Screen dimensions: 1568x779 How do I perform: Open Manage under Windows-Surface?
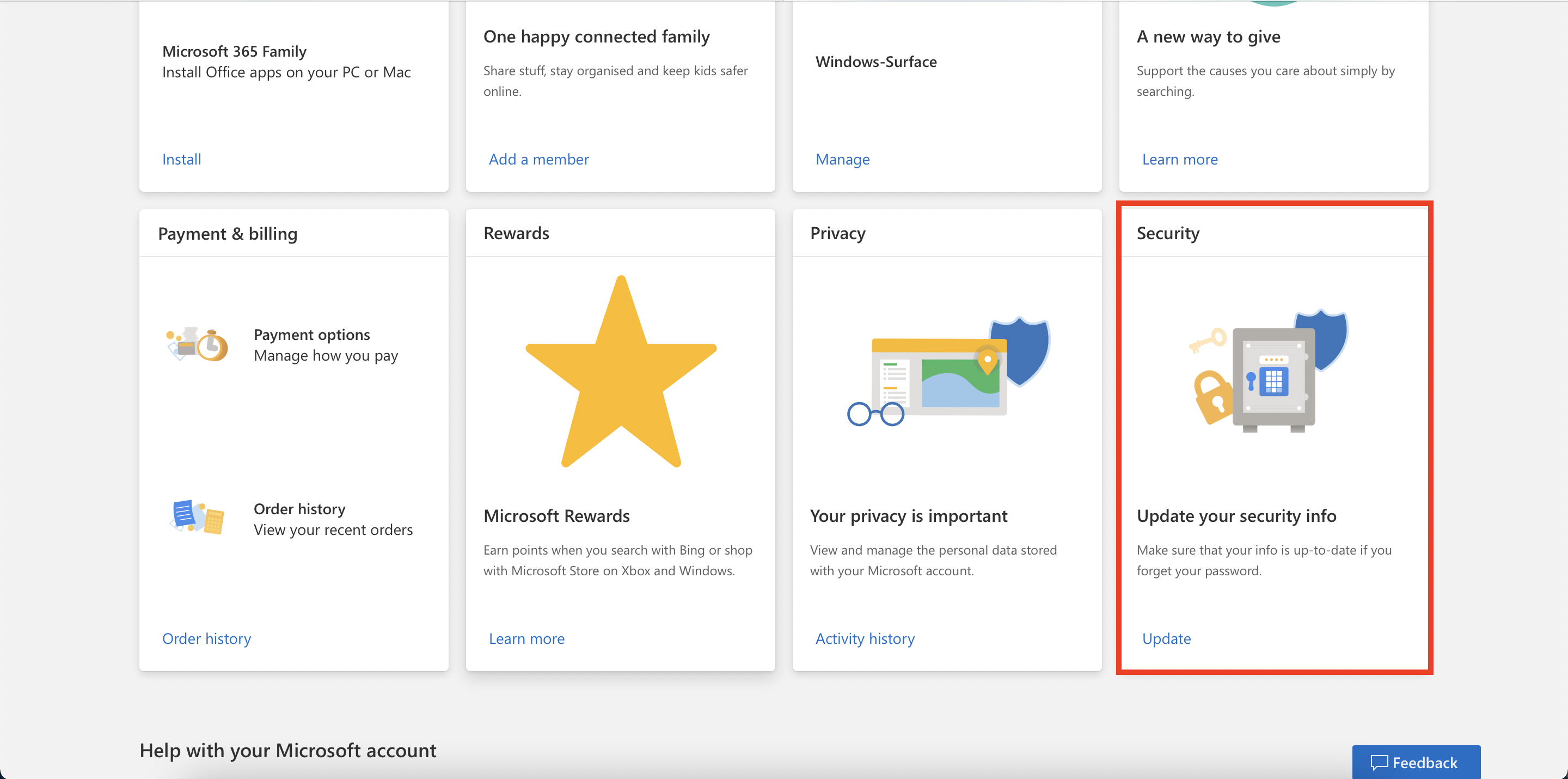point(842,159)
